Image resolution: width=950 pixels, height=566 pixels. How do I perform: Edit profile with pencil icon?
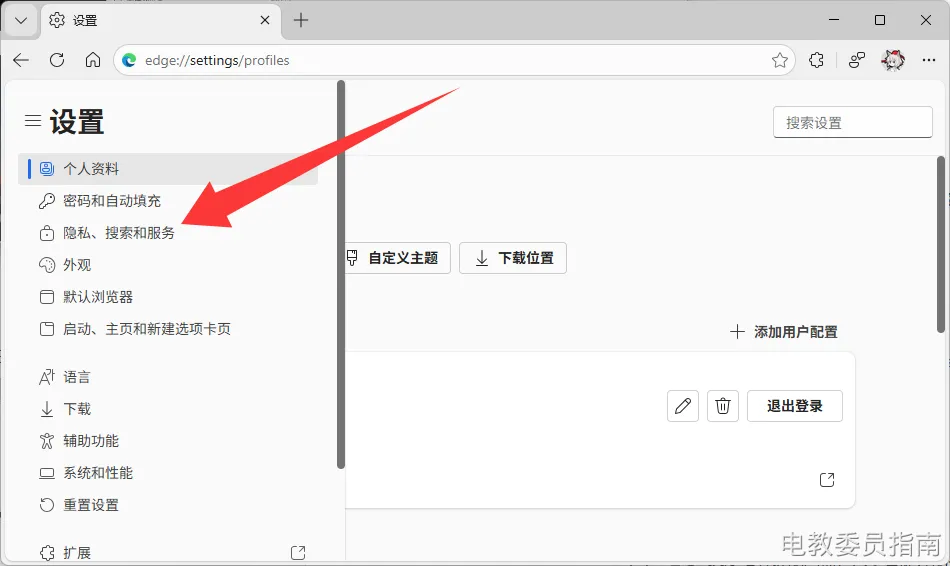click(x=683, y=406)
